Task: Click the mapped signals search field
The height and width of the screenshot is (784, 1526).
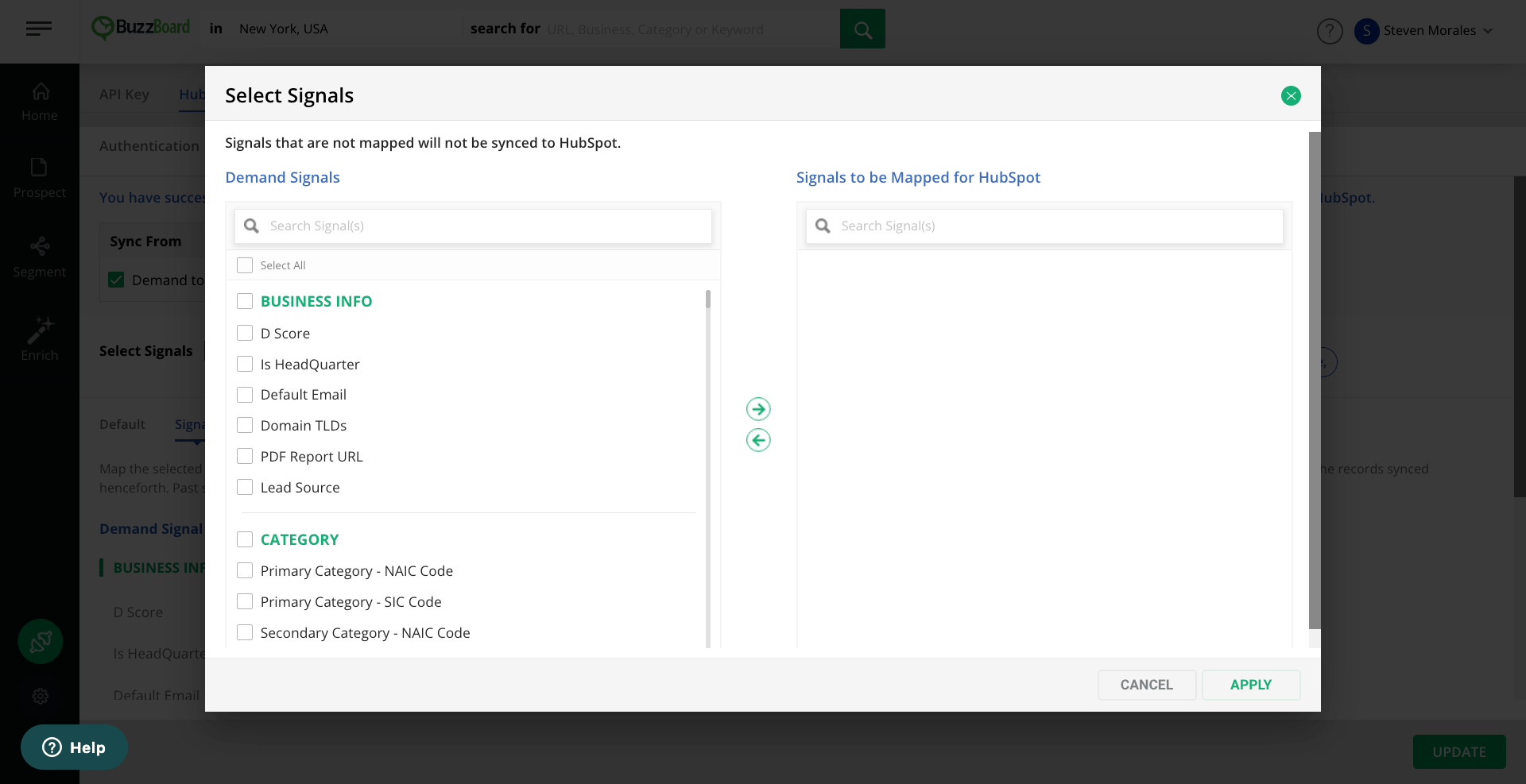Action: click(x=1044, y=226)
